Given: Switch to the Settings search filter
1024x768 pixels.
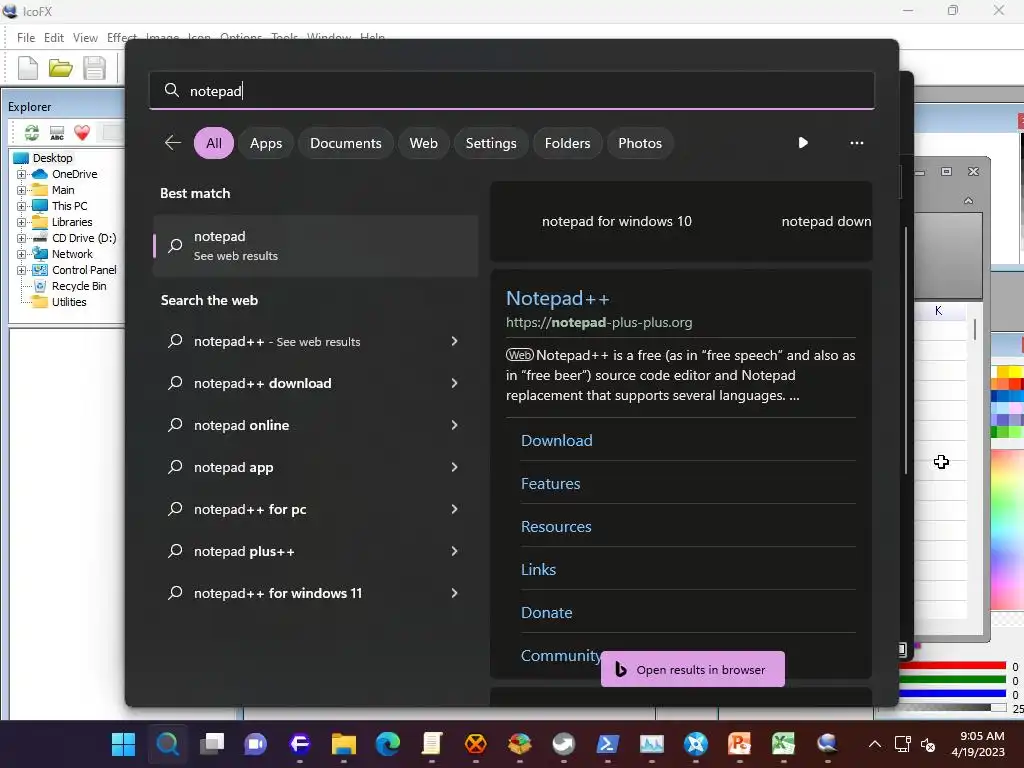Looking at the screenshot, I should pyautogui.click(x=490, y=143).
